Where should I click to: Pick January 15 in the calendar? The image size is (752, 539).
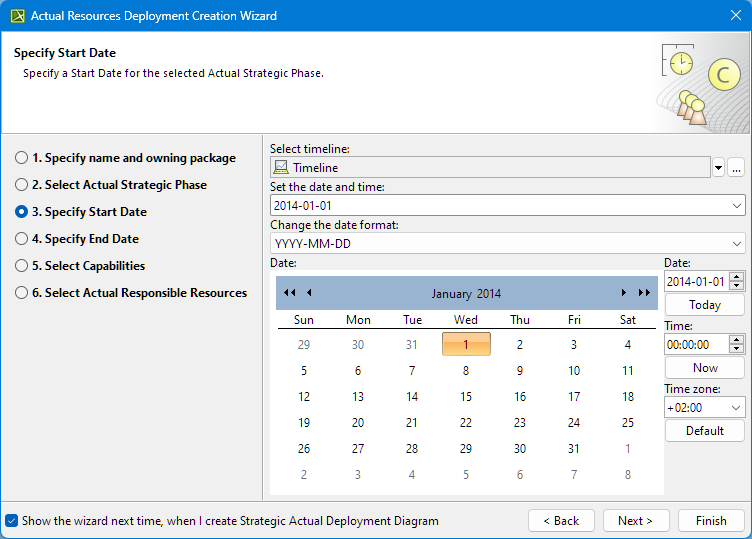pyautogui.click(x=466, y=397)
